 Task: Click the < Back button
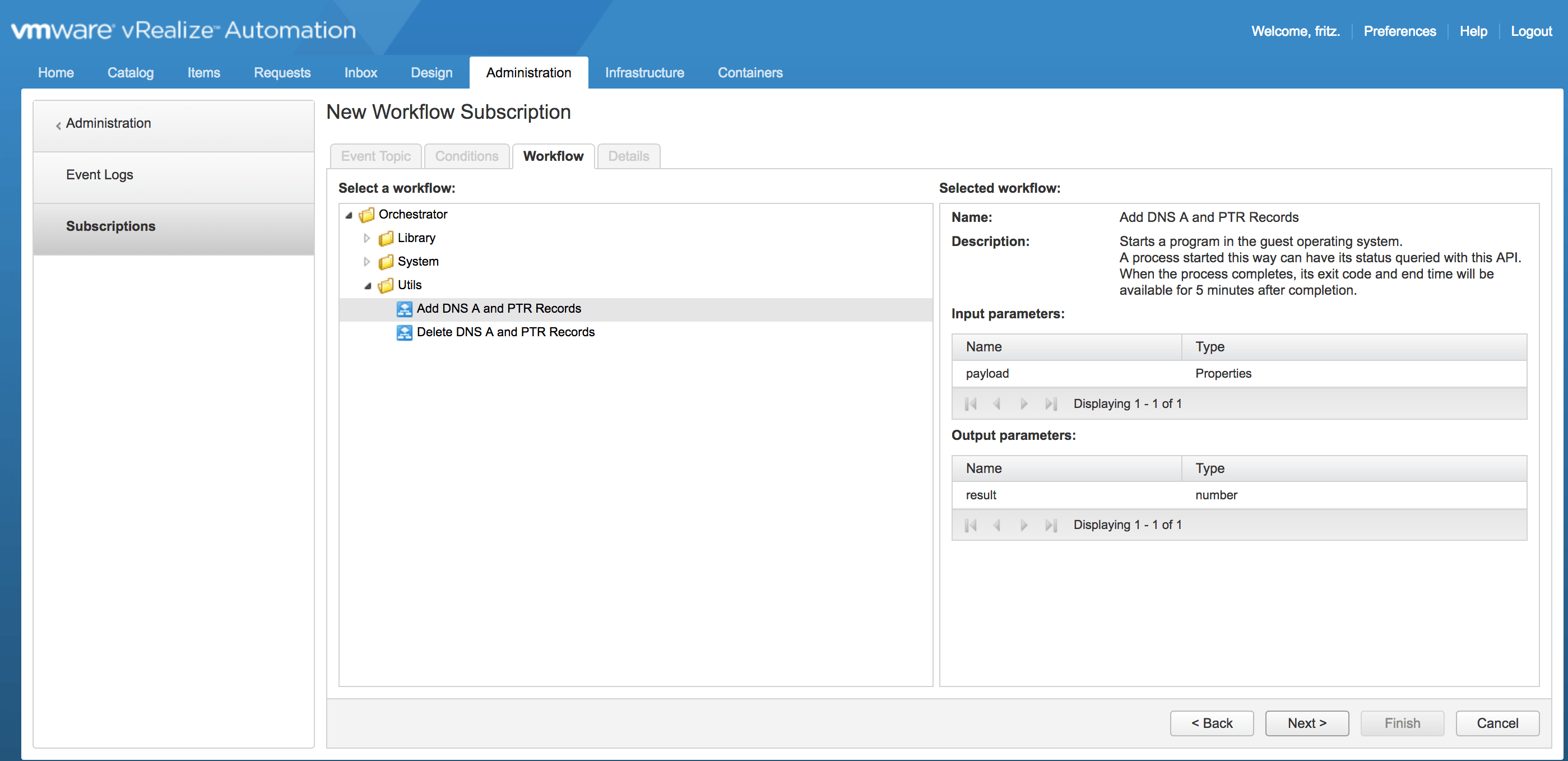1211,723
